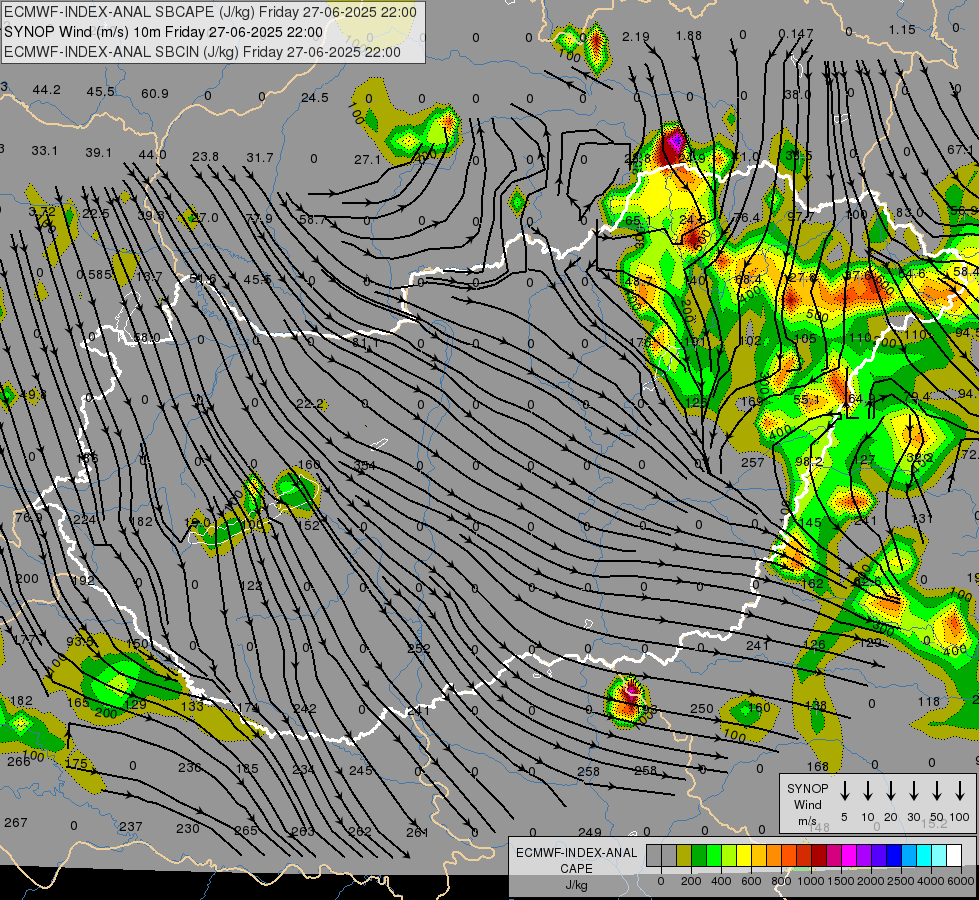Click the map value 31.7
Screen dimensions: 979x900
pyautogui.click(x=260, y=157)
